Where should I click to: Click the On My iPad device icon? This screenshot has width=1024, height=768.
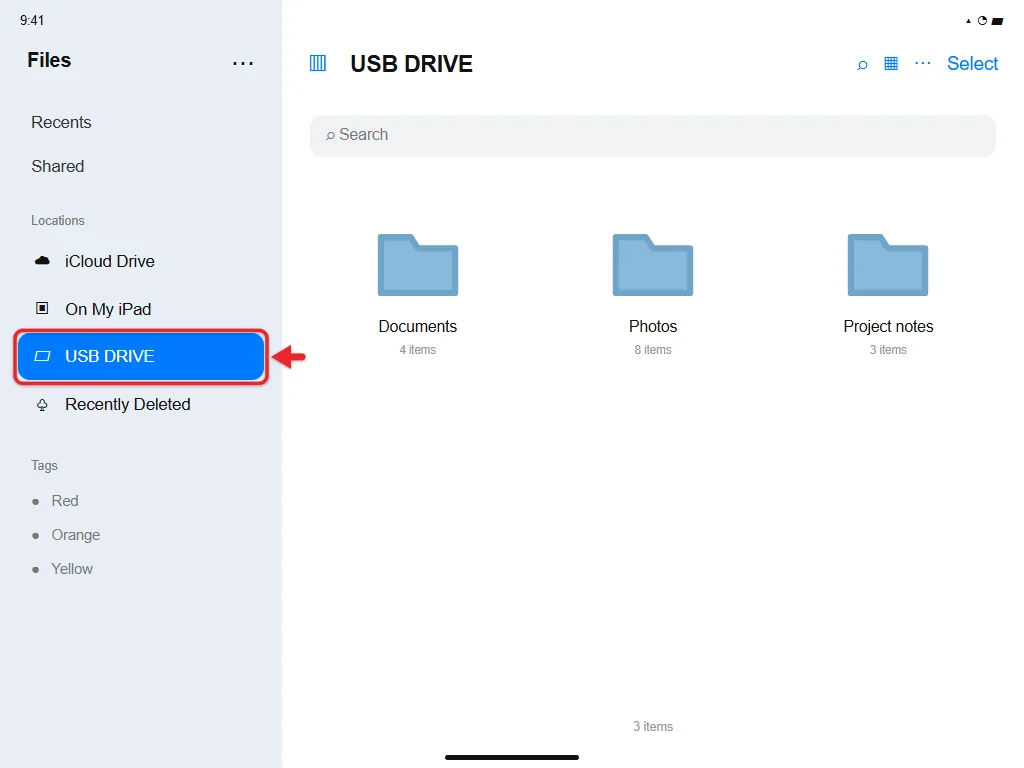(x=42, y=308)
